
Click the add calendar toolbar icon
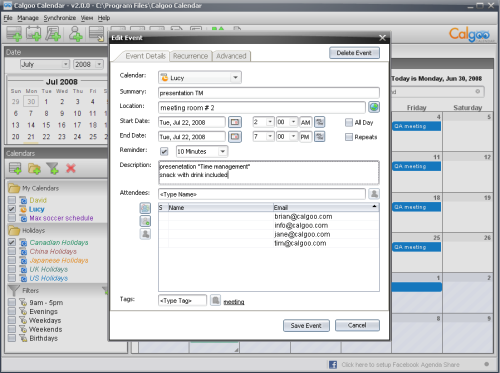[x=34, y=34]
